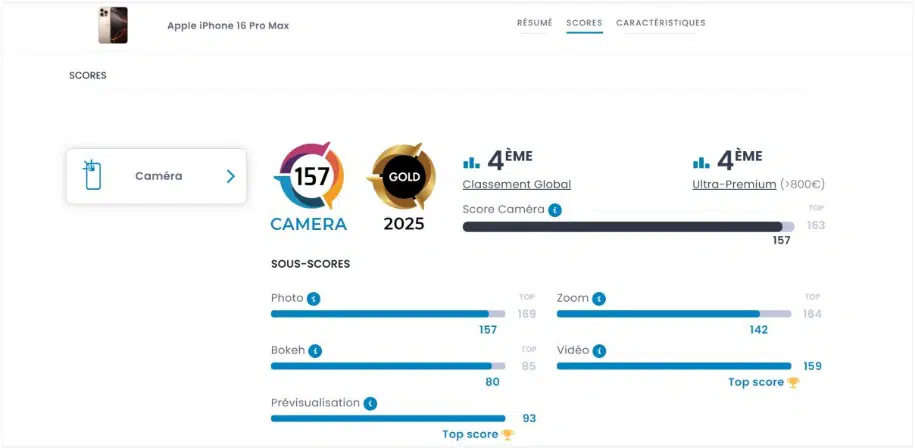
Task: Click the Bokeh top value 85
Action: click(x=529, y=366)
